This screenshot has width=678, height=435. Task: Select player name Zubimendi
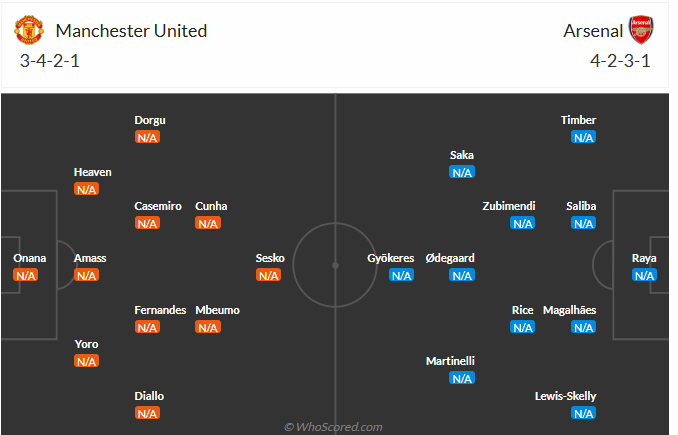509,206
